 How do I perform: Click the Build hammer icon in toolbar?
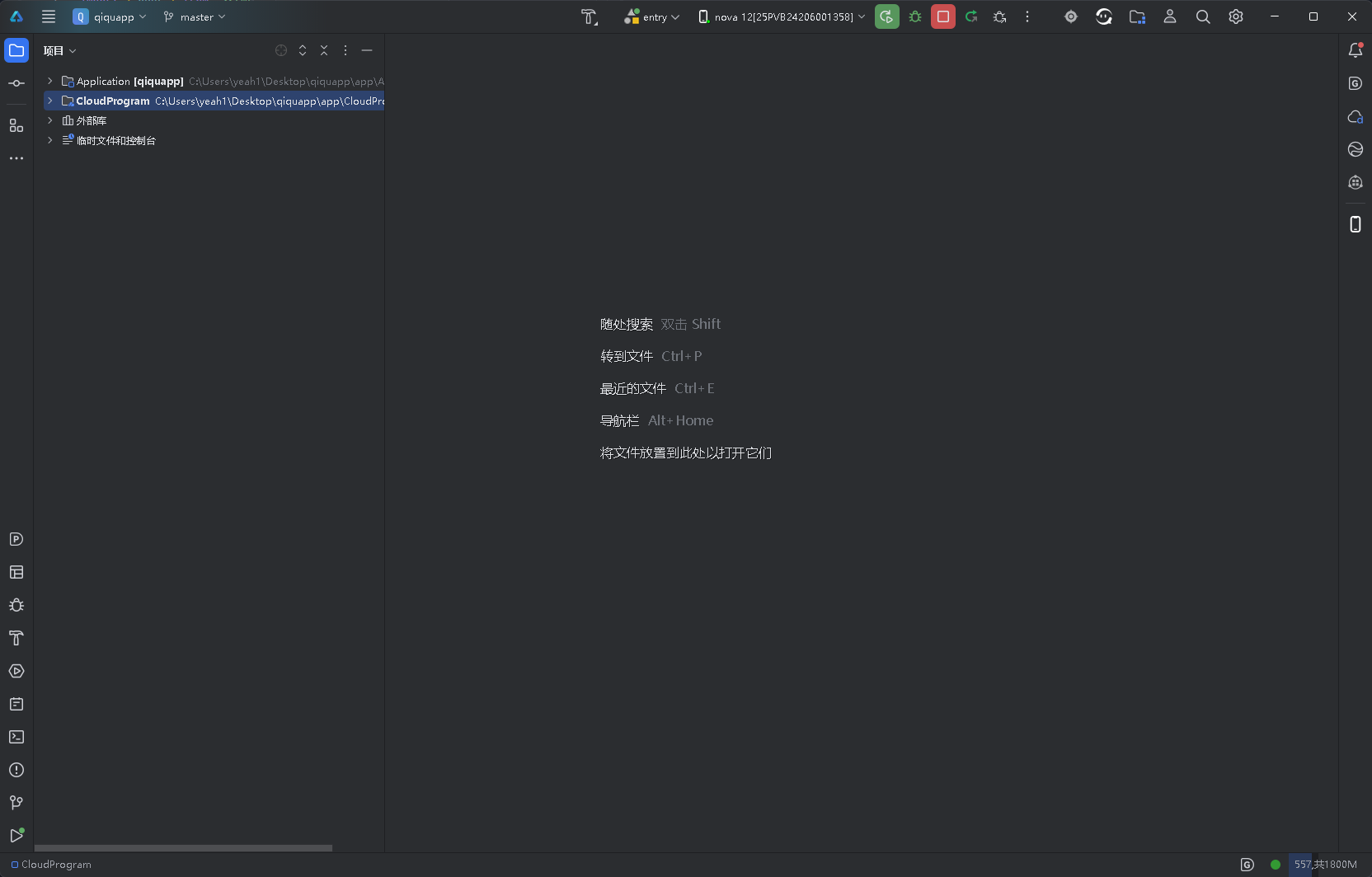[589, 16]
